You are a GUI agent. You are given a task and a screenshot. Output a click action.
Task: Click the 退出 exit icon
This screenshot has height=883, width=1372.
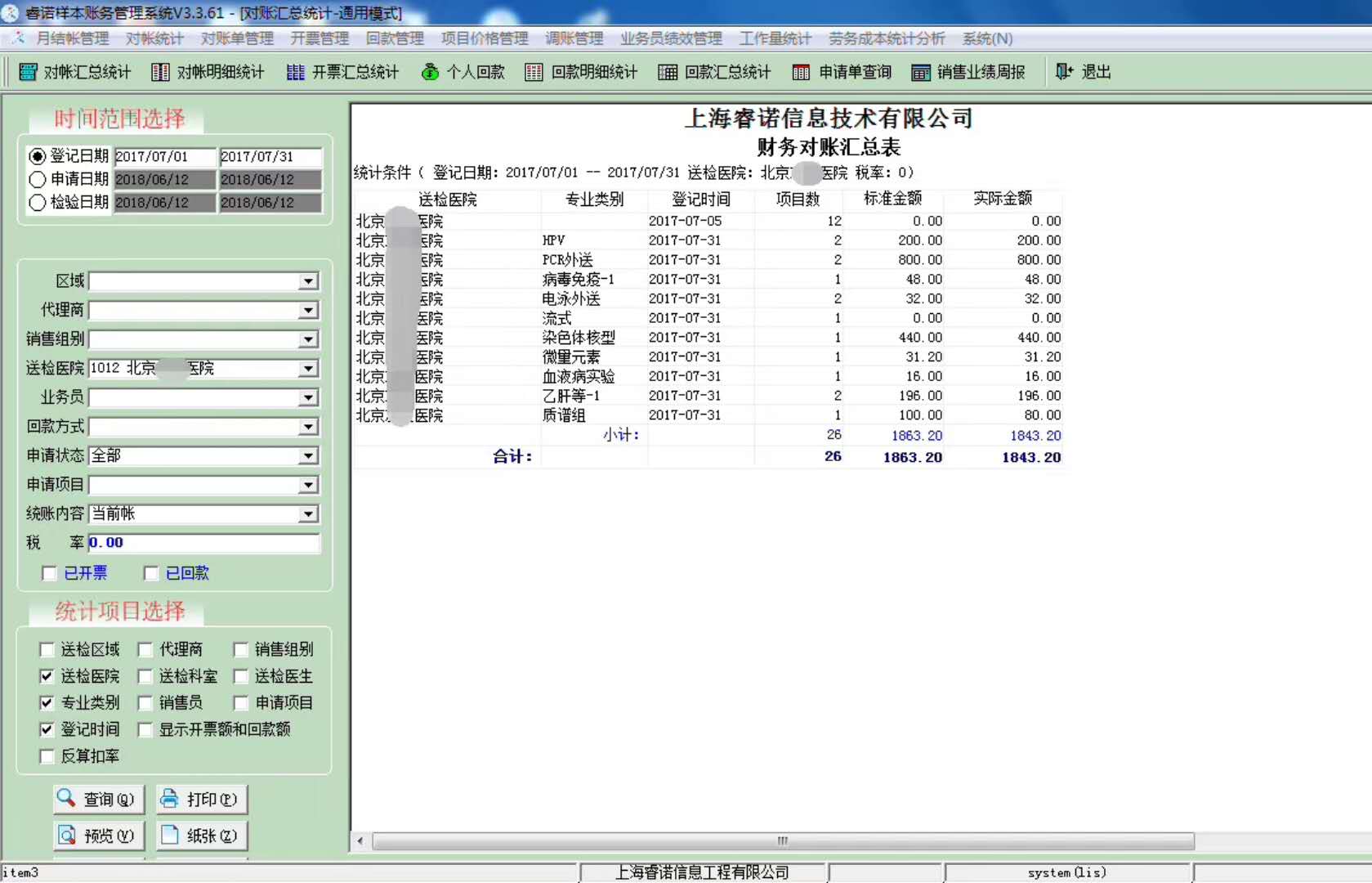(x=1063, y=72)
